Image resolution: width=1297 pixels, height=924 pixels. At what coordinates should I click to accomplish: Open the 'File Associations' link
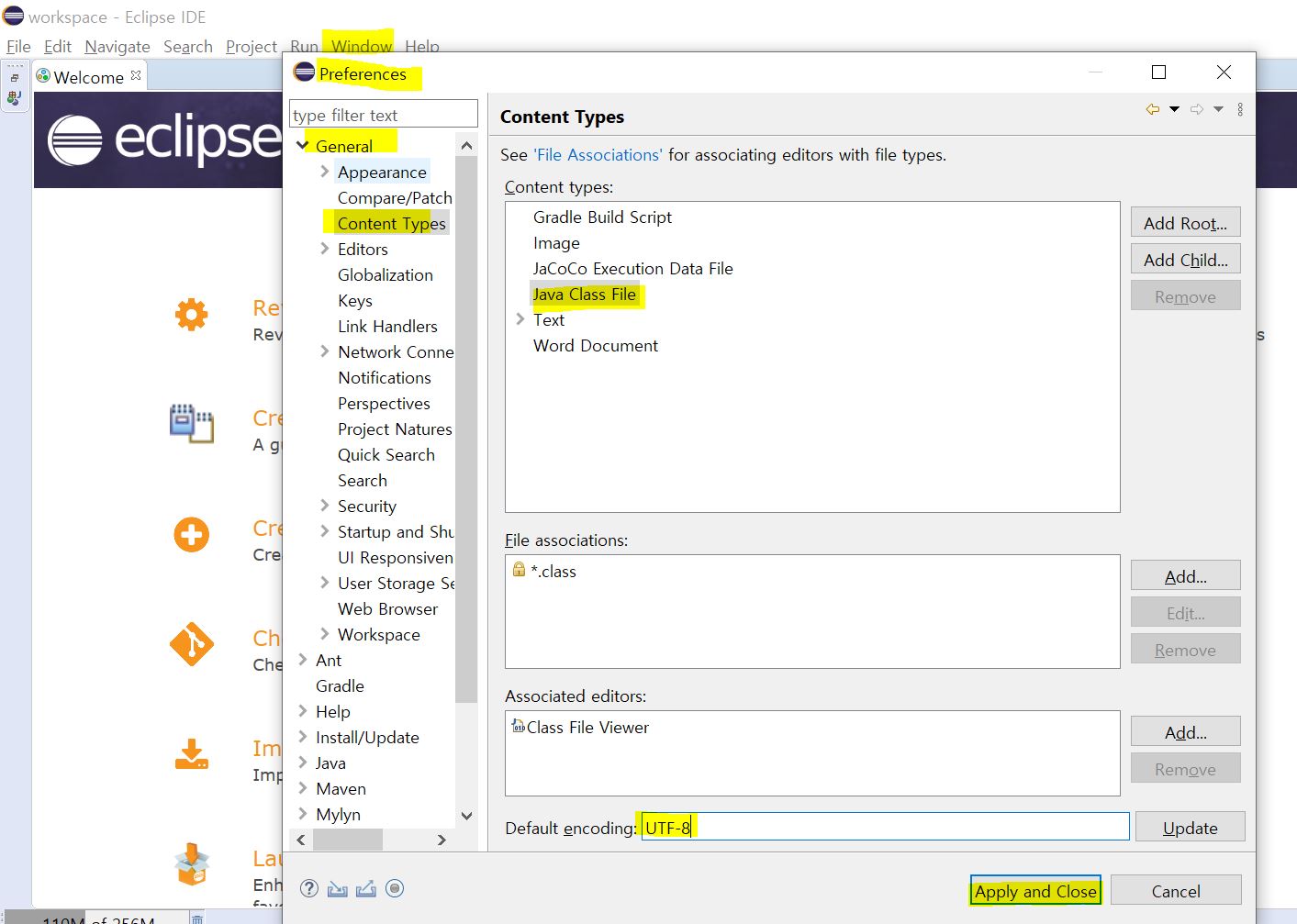598,154
